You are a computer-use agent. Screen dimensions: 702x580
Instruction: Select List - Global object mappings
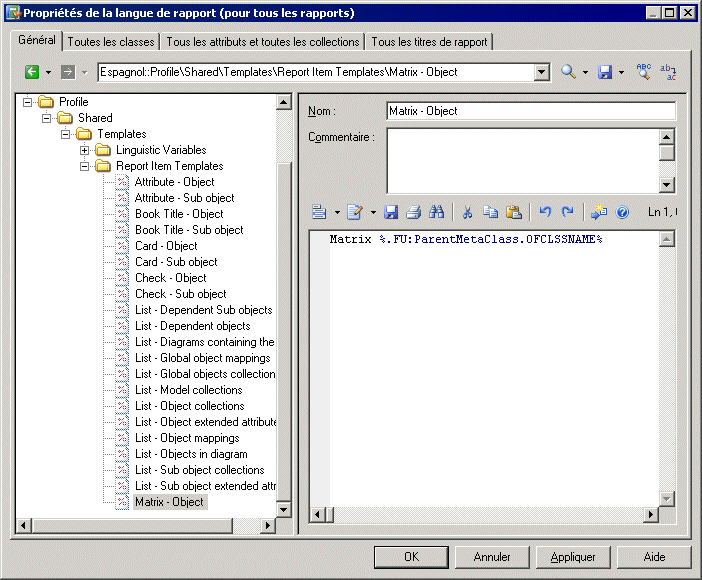[x=203, y=358]
